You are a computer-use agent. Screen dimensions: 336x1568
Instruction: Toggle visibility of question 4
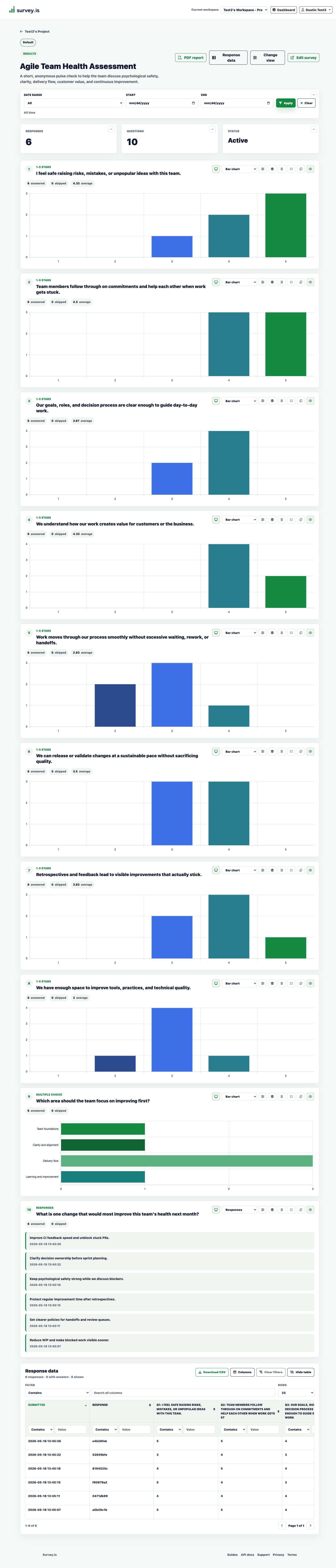pyautogui.click(x=310, y=520)
